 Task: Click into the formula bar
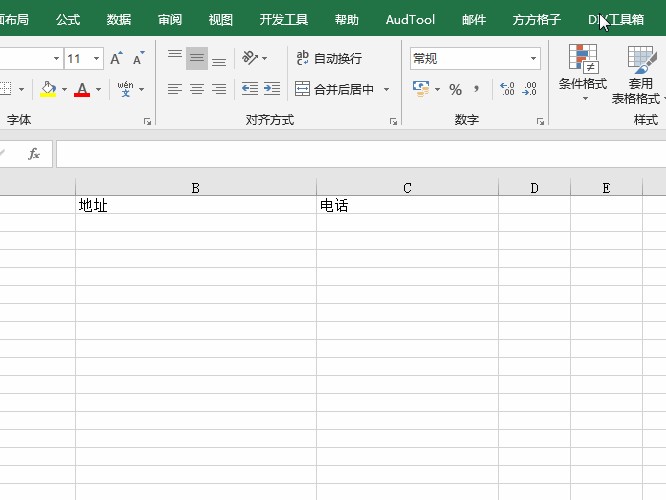(361, 154)
